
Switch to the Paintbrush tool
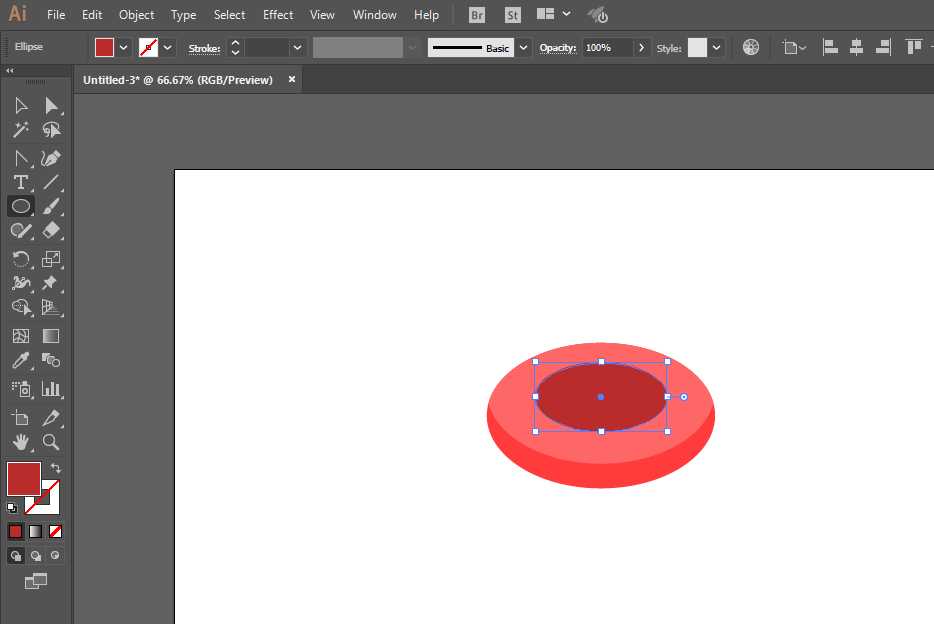coord(52,206)
